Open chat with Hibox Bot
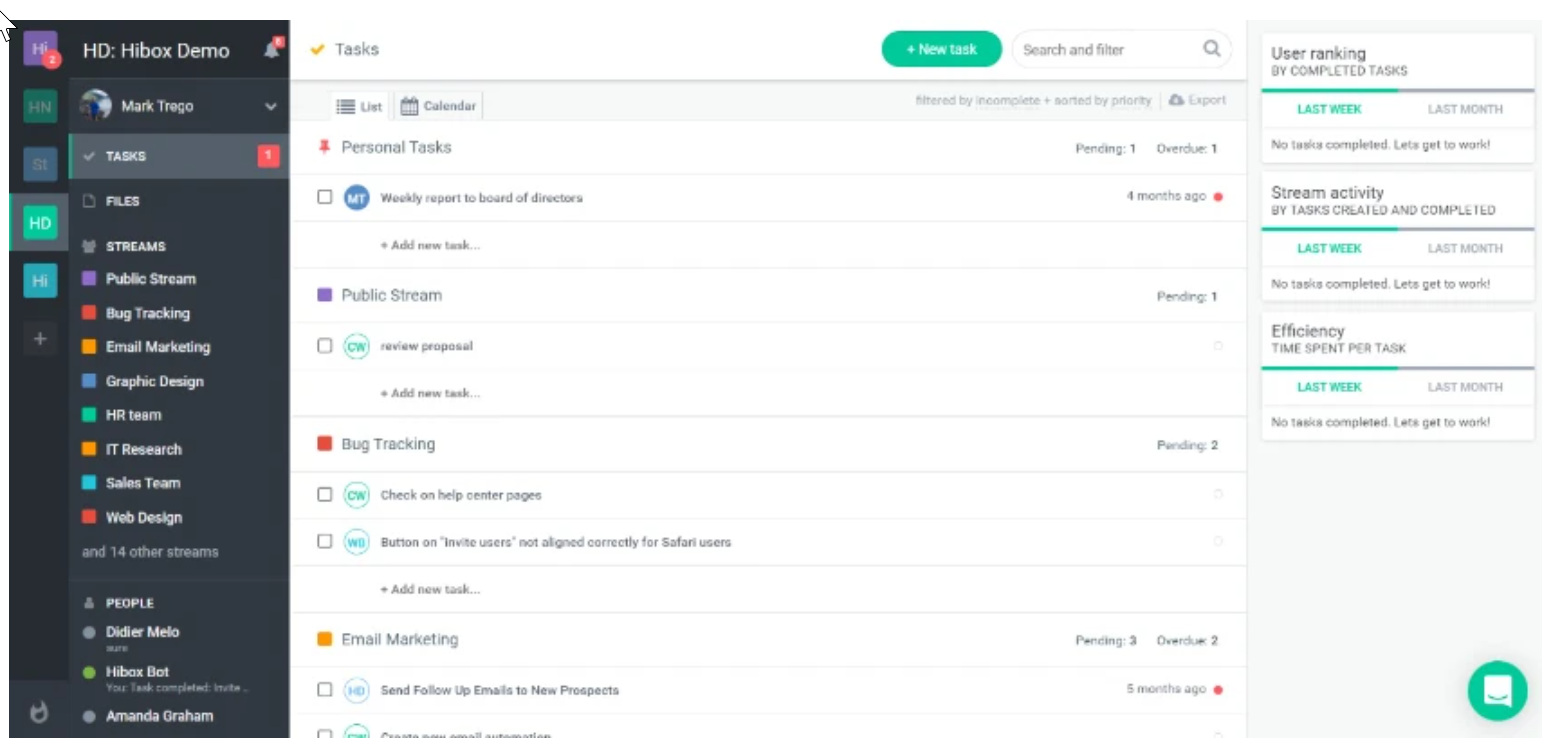The height and width of the screenshot is (756, 1565). click(137, 672)
